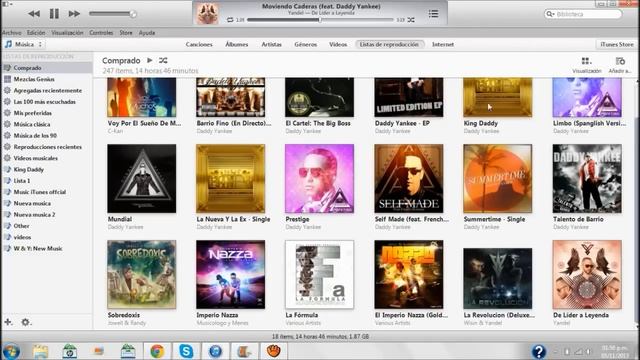Open the Sobredoxis album cover
This screenshot has height=360, width=640.
pyautogui.click(x=142, y=274)
